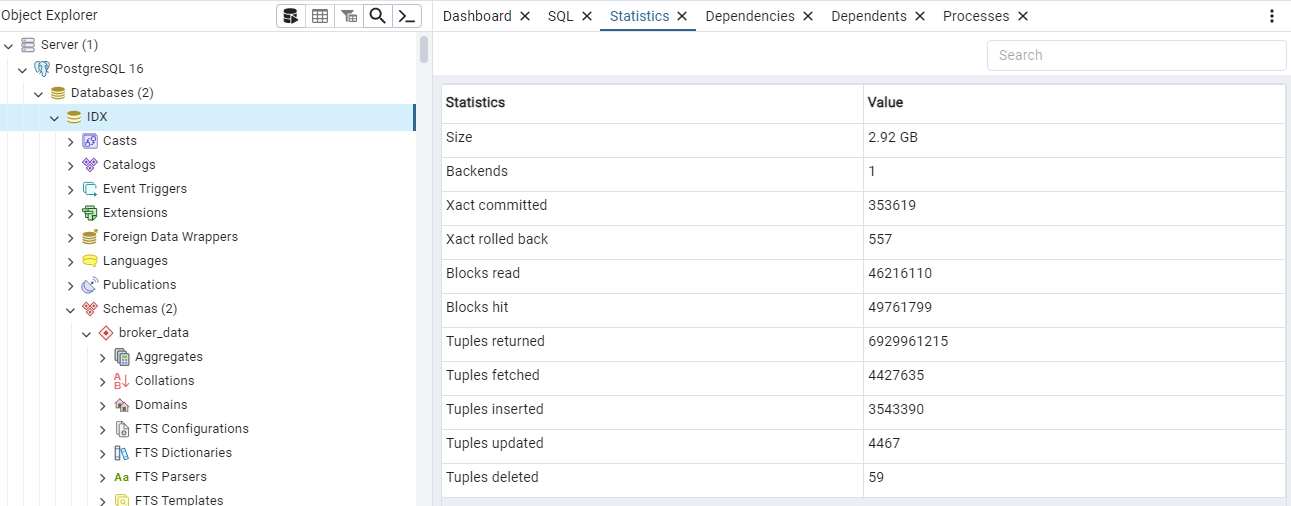Screen dimensions: 1291x506
Task: Close the Statistics tab
Action: pyautogui.click(x=682, y=16)
